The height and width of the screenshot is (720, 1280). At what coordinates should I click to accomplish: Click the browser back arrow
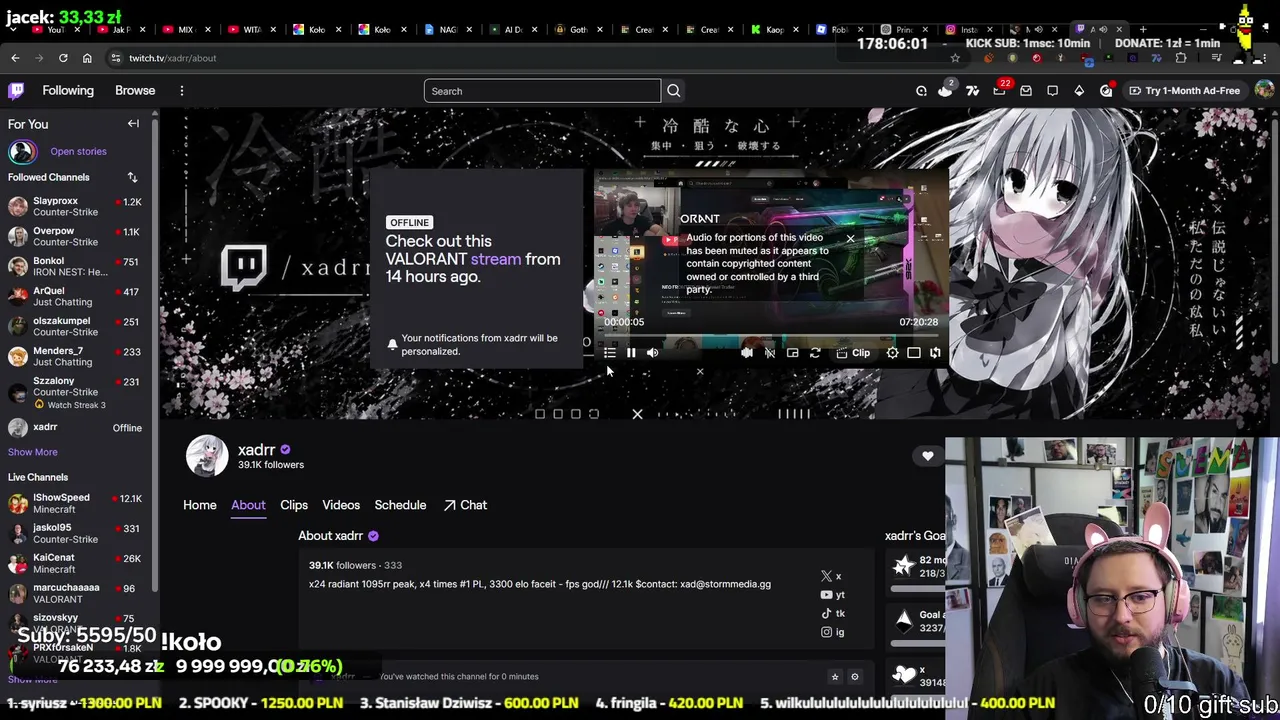(x=15, y=58)
